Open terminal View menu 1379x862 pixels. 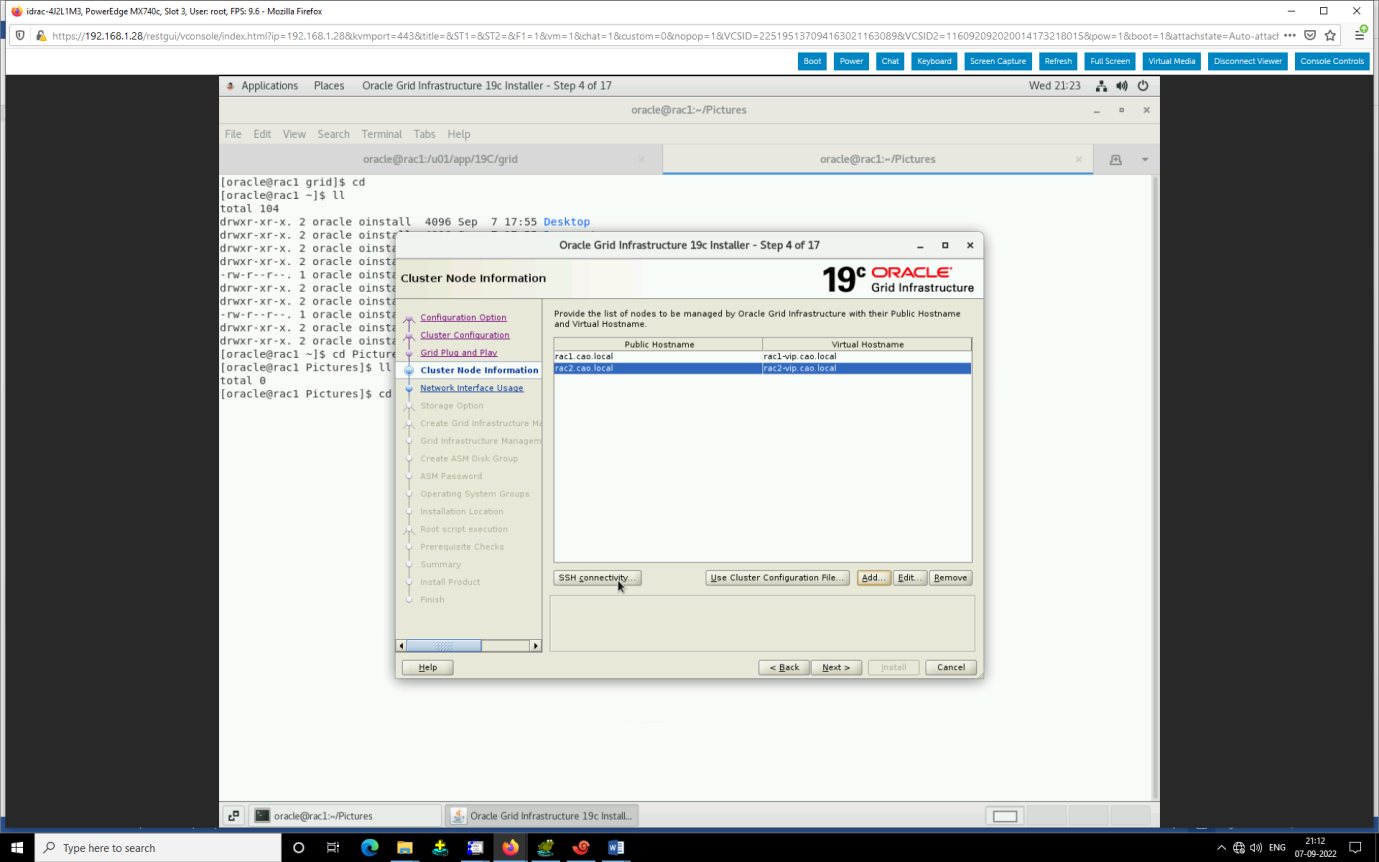(x=294, y=134)
